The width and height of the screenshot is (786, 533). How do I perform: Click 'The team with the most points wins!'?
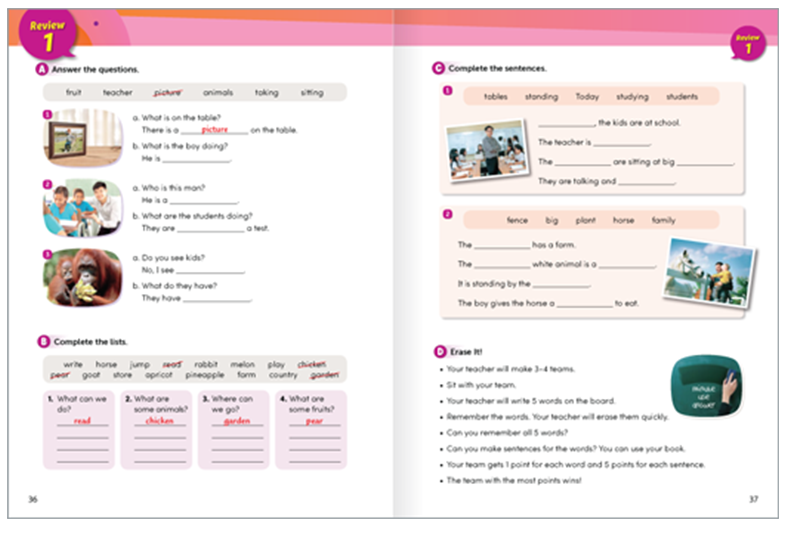(514, 480)
